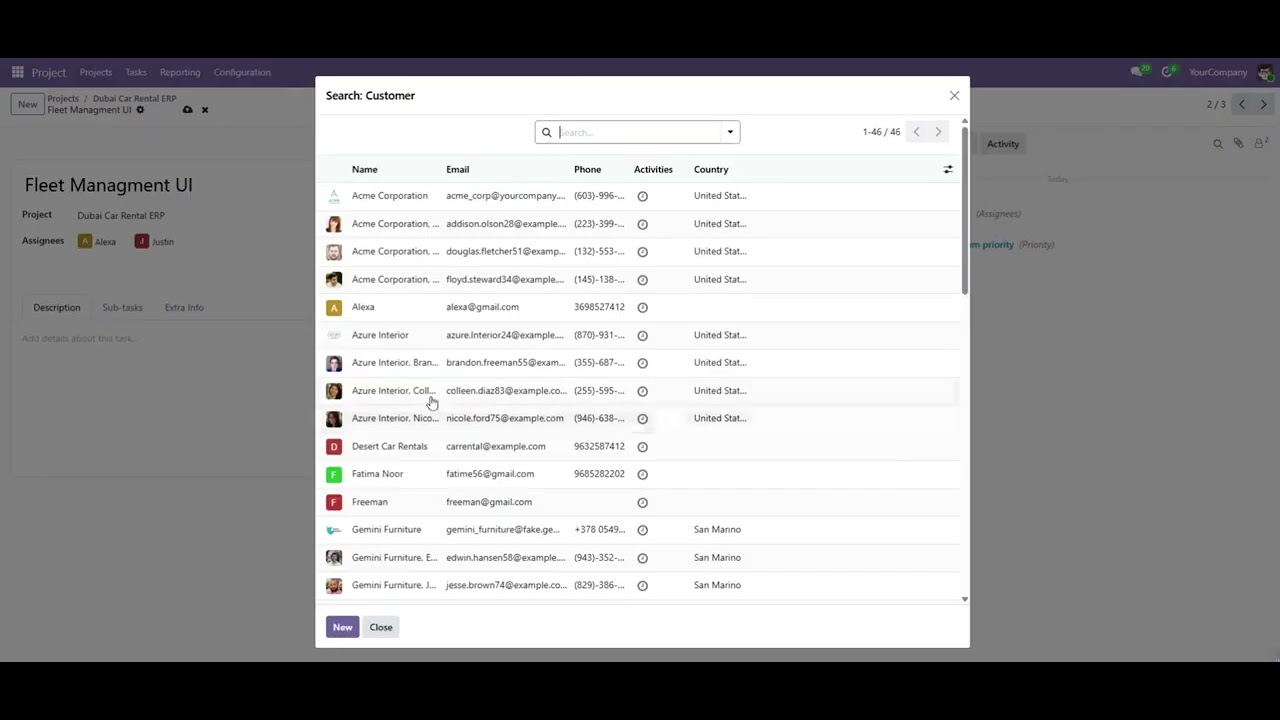Click the magnifier icon in search box
The height and width of the screenshot is (720, 1280).
pos(546,132)
